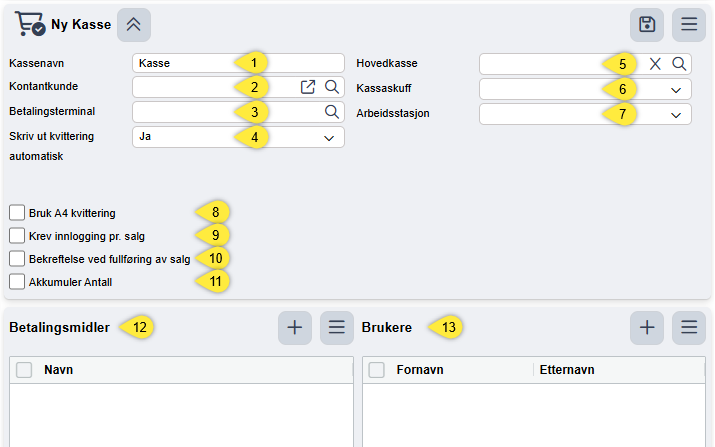Click the save disk icon
Viewport: 715px width, 447px height.
[647, 25]
